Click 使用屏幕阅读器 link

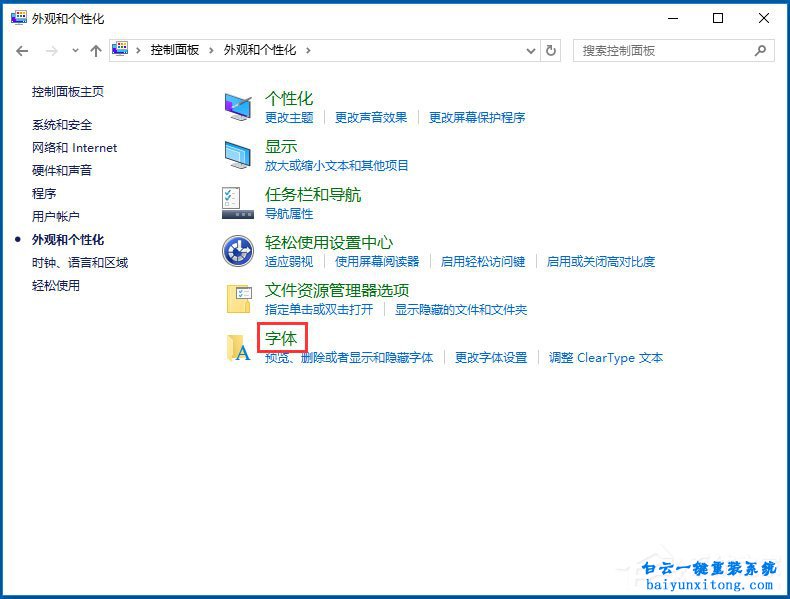pos(377,261)
